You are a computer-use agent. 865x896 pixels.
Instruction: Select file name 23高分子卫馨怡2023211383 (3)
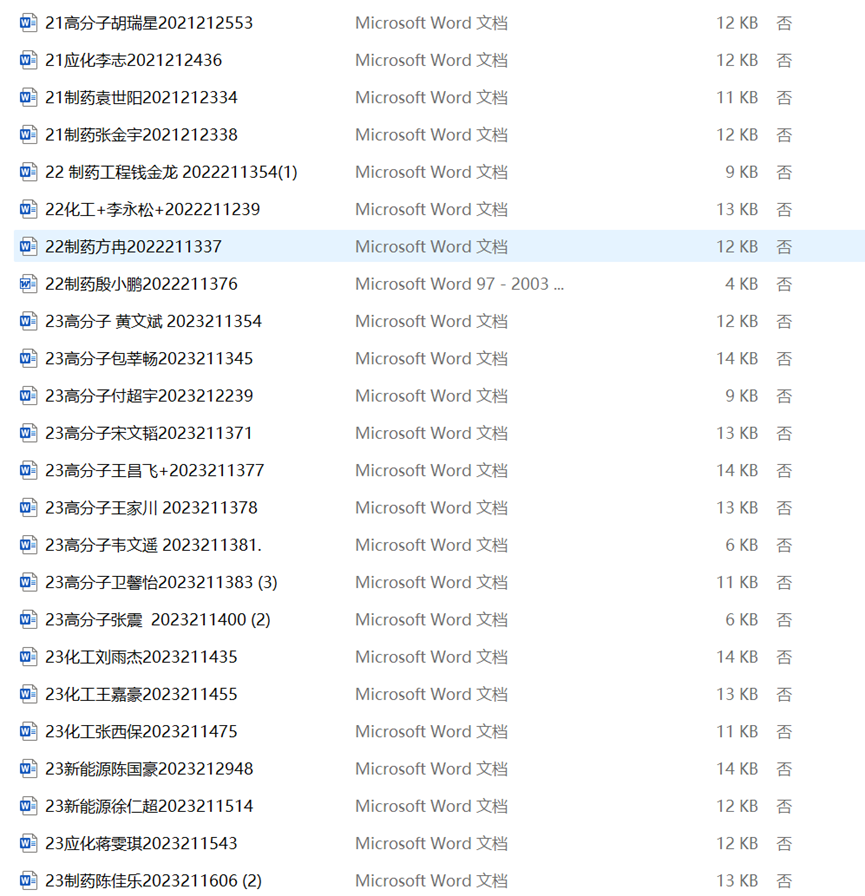point(161,582)
